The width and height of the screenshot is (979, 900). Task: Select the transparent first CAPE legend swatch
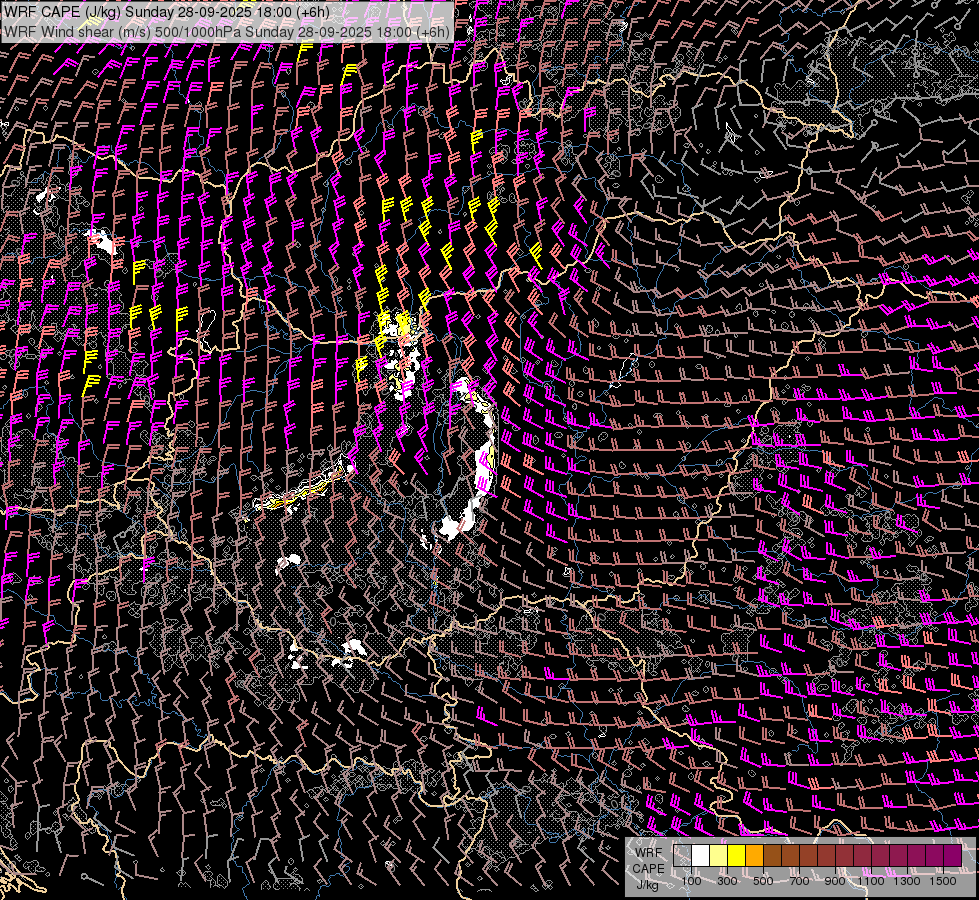click(682, 855)
